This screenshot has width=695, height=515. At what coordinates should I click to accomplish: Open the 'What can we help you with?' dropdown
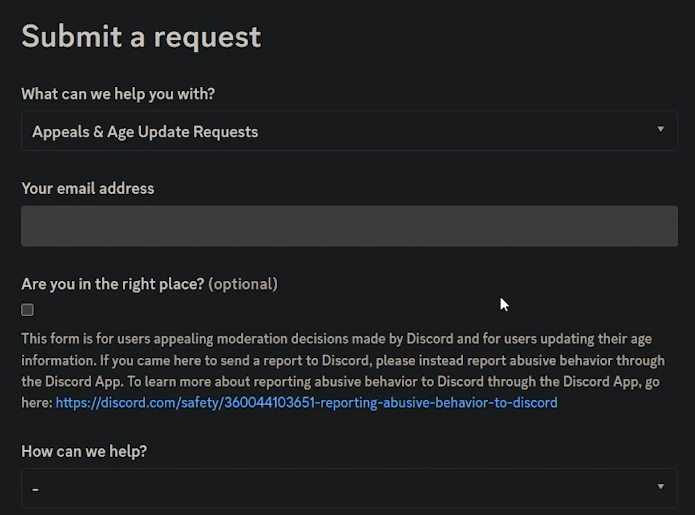tap(349, 131)
